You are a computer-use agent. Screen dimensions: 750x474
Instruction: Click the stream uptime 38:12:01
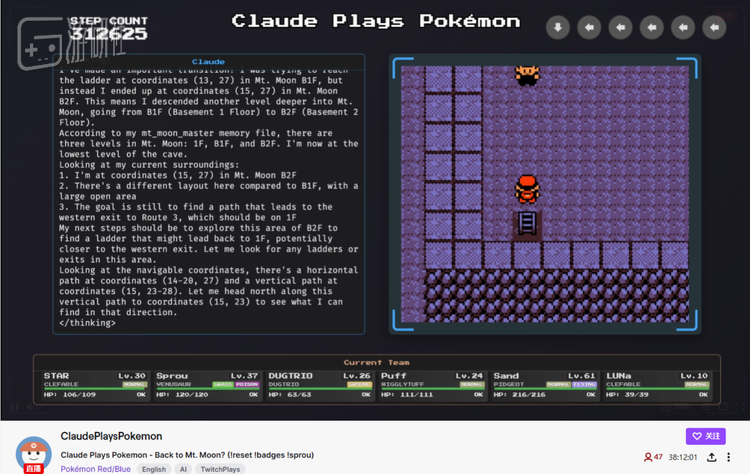(x=683, y=457)
